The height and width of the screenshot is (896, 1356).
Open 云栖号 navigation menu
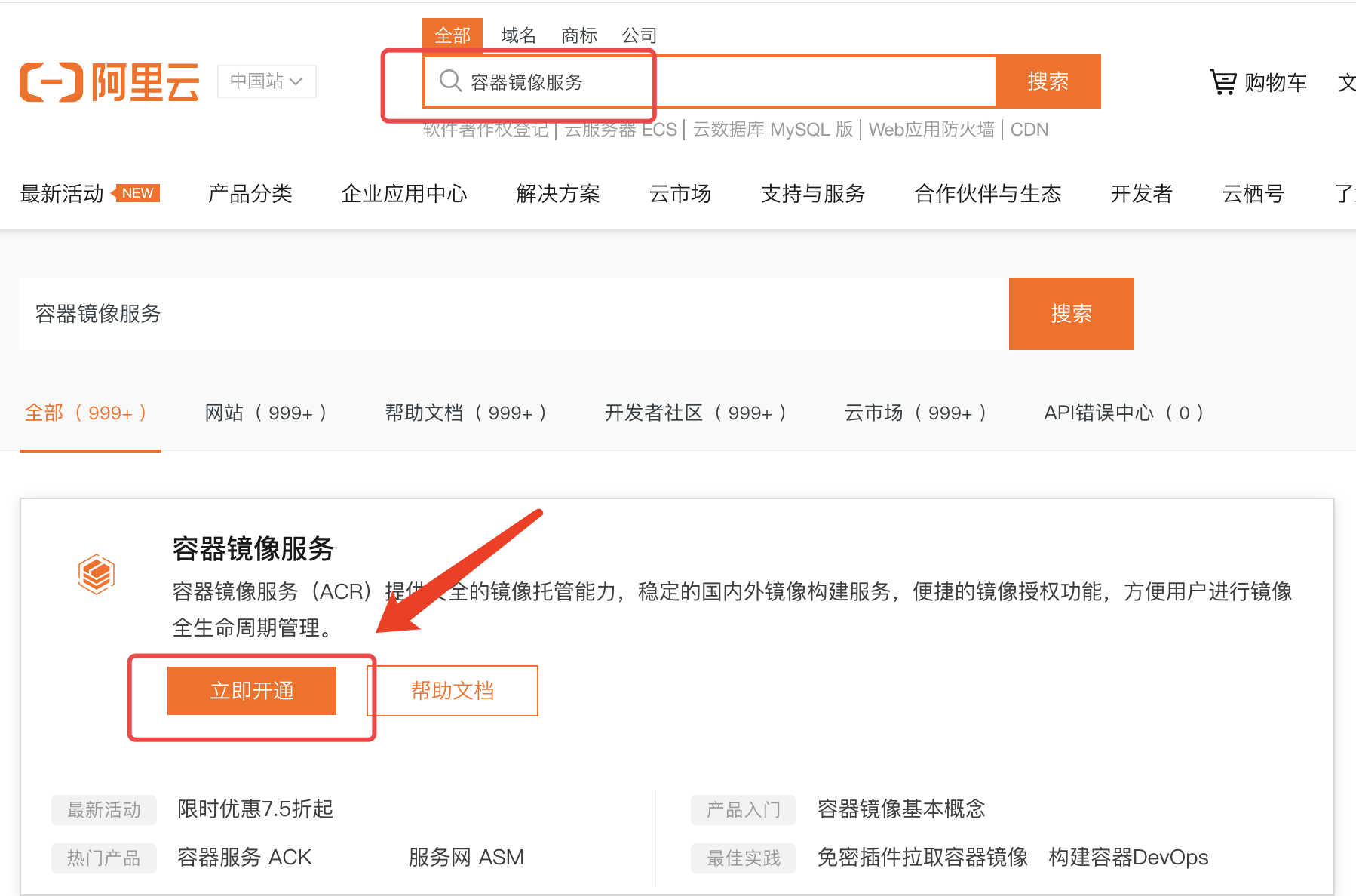1253,194
